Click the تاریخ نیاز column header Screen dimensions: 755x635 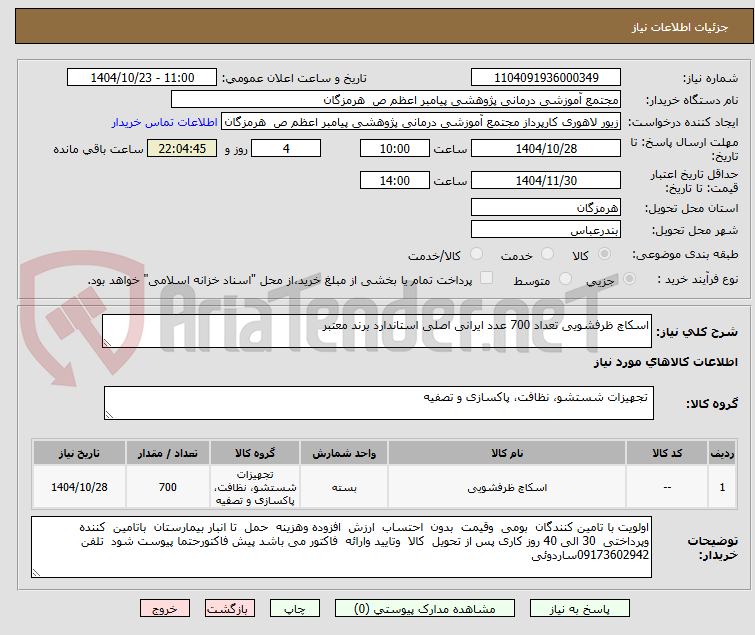pos(79,453)
